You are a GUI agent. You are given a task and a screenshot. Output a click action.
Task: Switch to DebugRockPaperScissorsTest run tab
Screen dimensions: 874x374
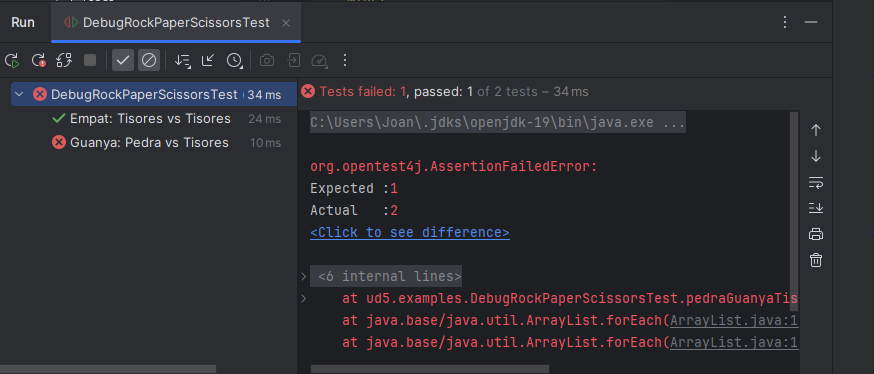click(x=176, y=23)
